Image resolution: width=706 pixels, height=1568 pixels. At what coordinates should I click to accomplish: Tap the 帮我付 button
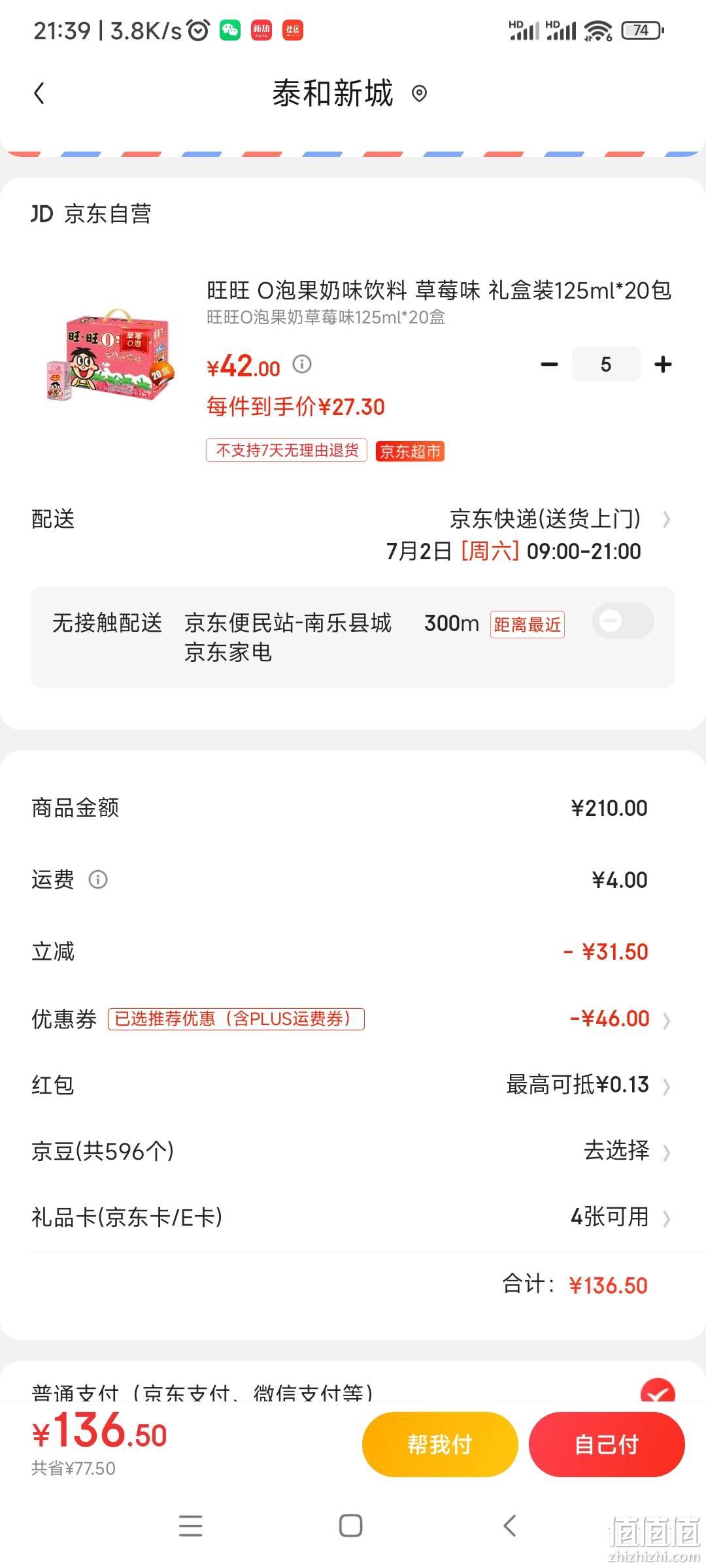[440, 1445]
